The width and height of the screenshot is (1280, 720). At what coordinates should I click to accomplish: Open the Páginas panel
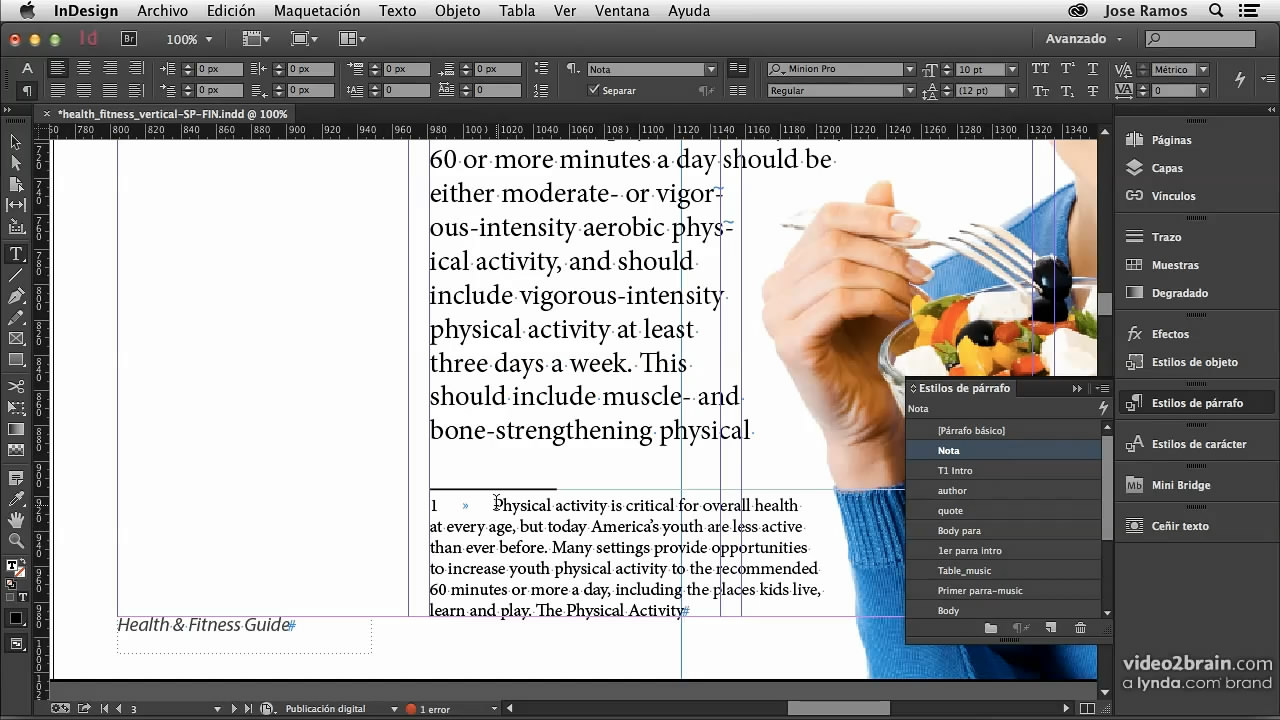tap(1171, 140)
